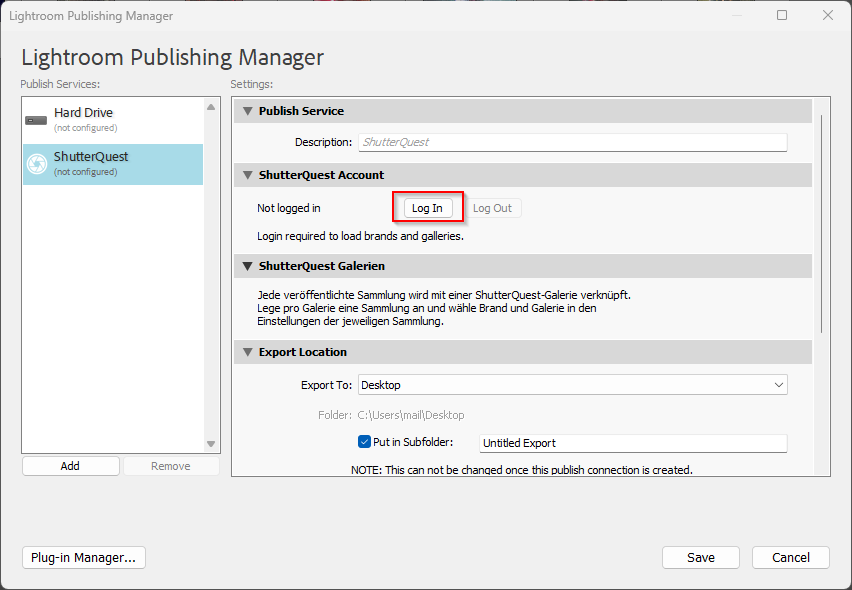Select the Hard Drive publish service

(113, 120)
